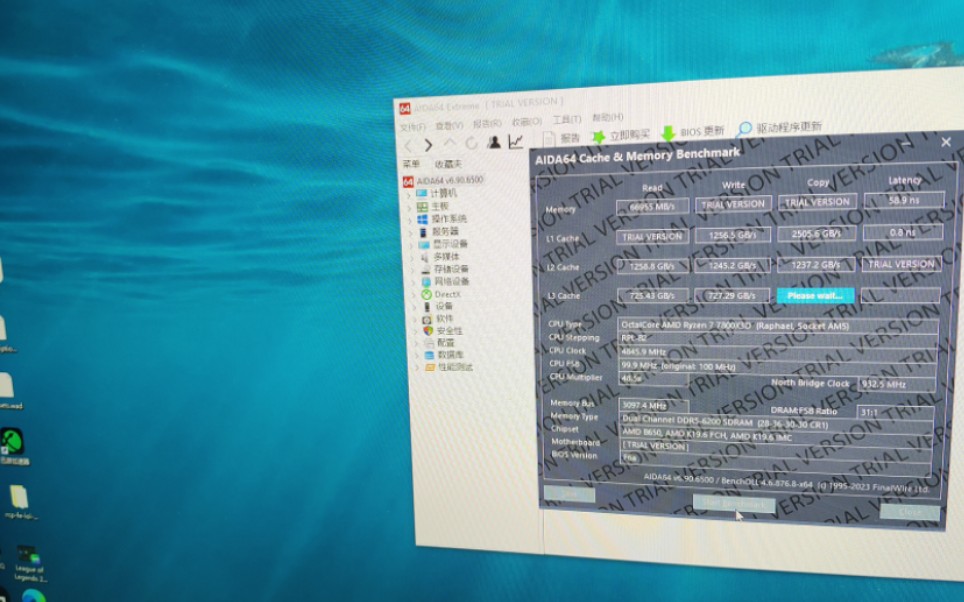This screenshot has width=964, height=602.
Task: Open the 帮助(H) menu
Action: point(607,117)
